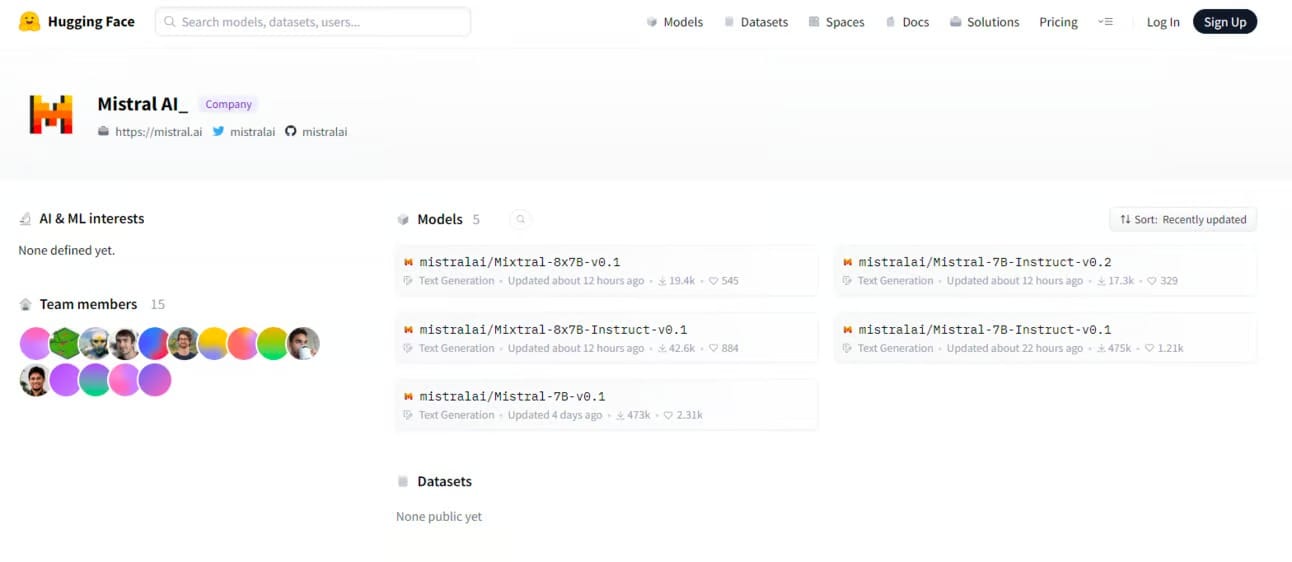Open mistralai/Mistral-7B-Instruct-v0.2 model card
The image size is (1292, 562).
1046,270
